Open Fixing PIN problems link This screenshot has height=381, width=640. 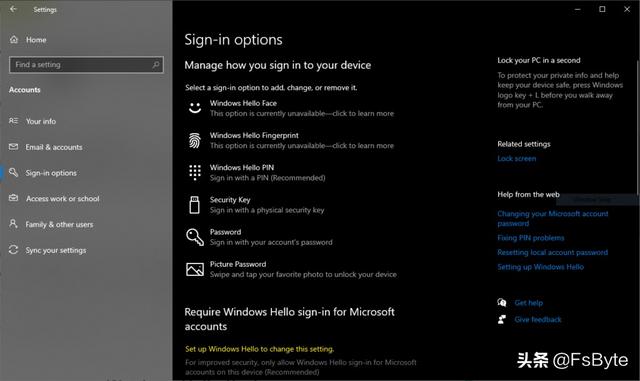(531, 238)
